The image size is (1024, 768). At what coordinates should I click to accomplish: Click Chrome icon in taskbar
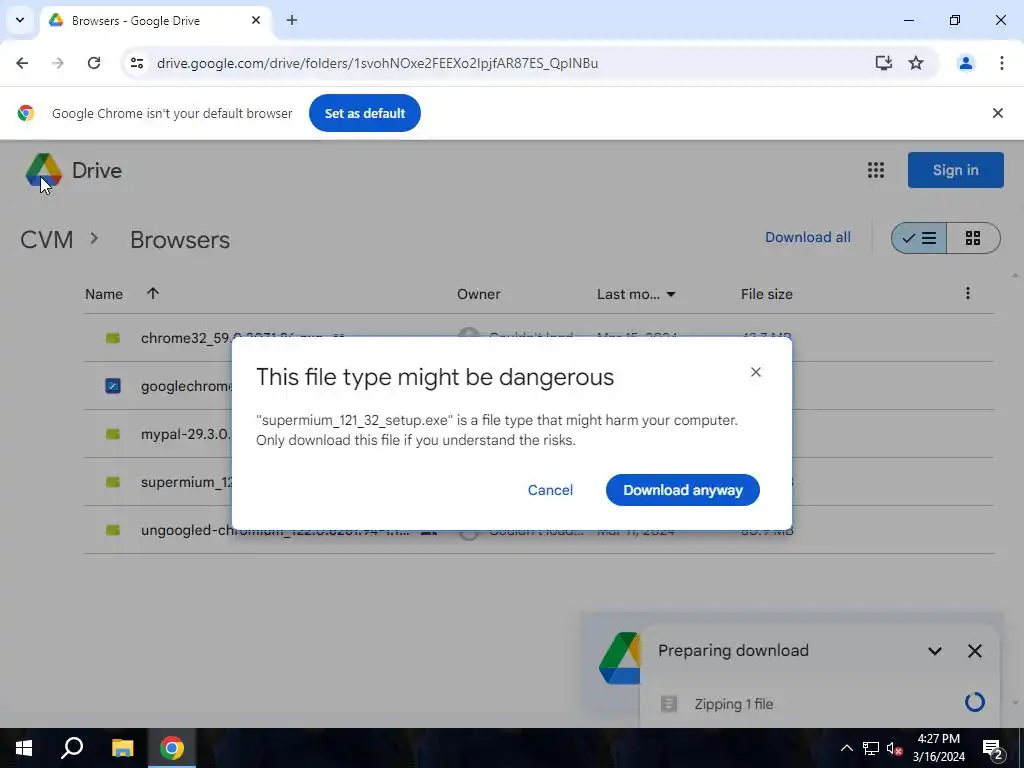click(172, 748)
